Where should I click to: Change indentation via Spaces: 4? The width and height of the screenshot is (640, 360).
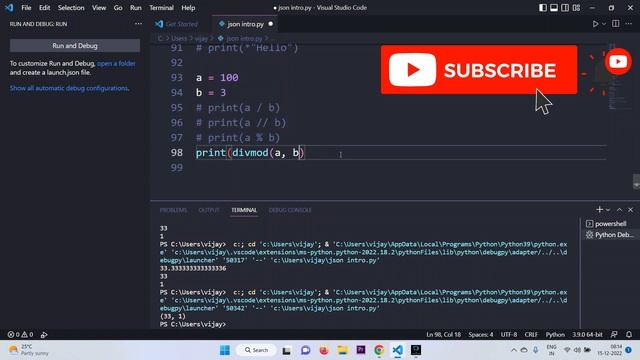tap(480, 335)
